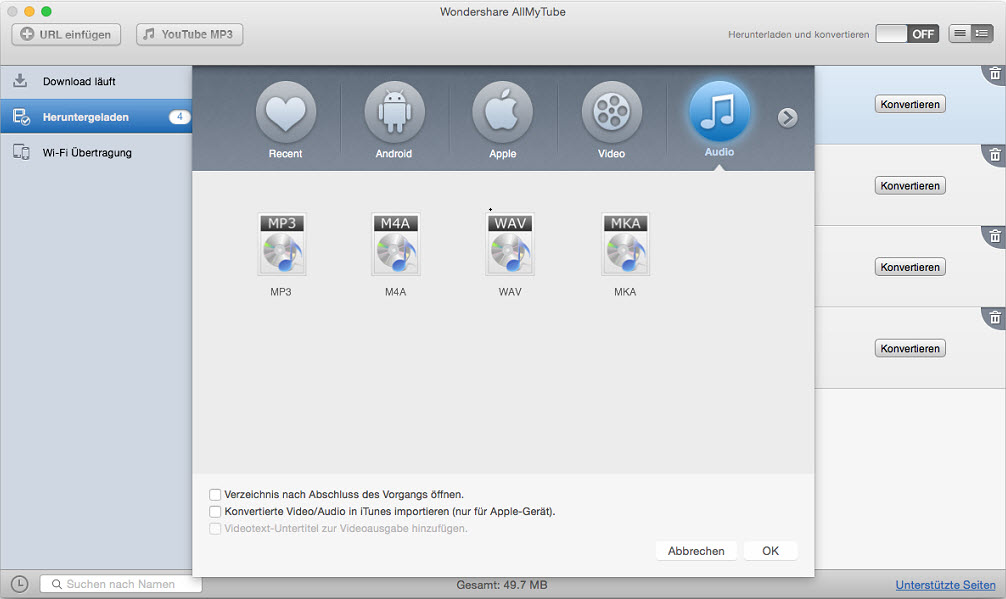Select the Apple device category icon
Screen dimensions: 1006x599
coord(502,112)
